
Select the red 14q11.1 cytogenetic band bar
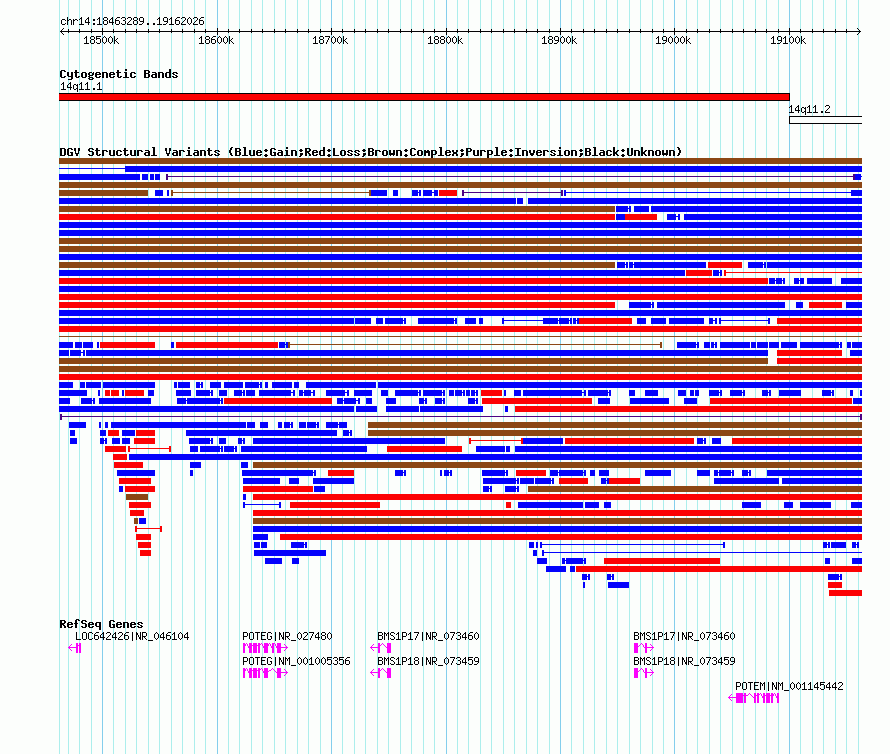424,97
